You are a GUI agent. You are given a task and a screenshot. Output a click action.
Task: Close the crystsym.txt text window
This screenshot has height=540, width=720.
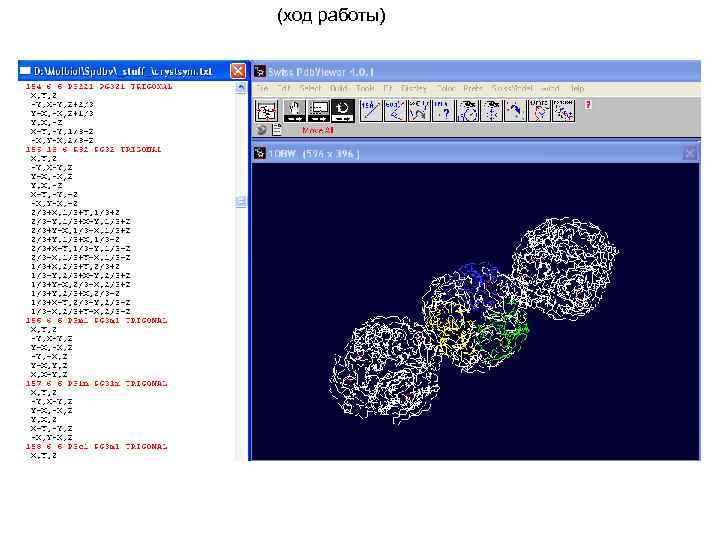(238, 71)
